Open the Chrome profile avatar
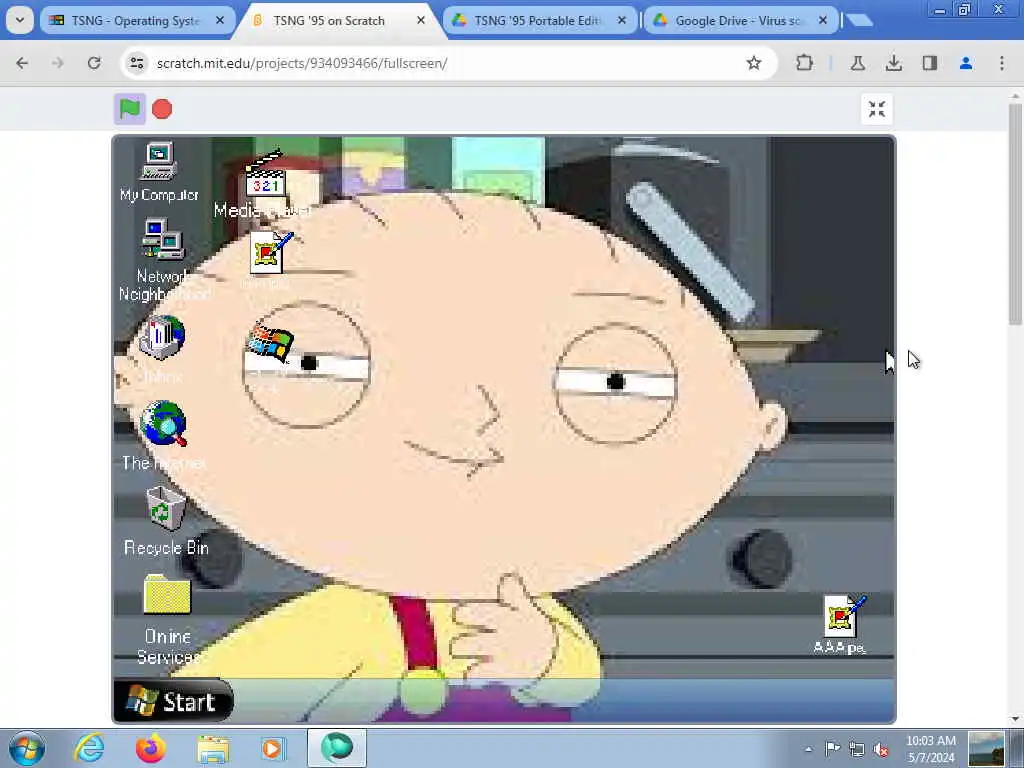 966,63
